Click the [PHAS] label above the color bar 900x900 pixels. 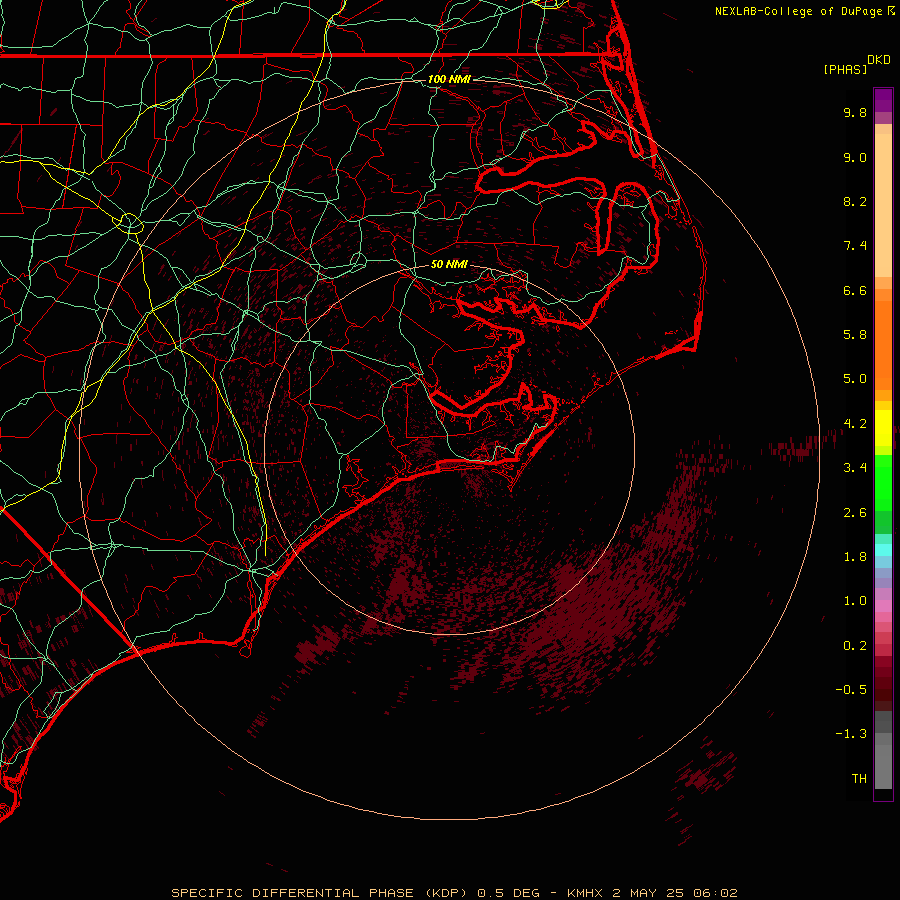click(x=845, y=69)
